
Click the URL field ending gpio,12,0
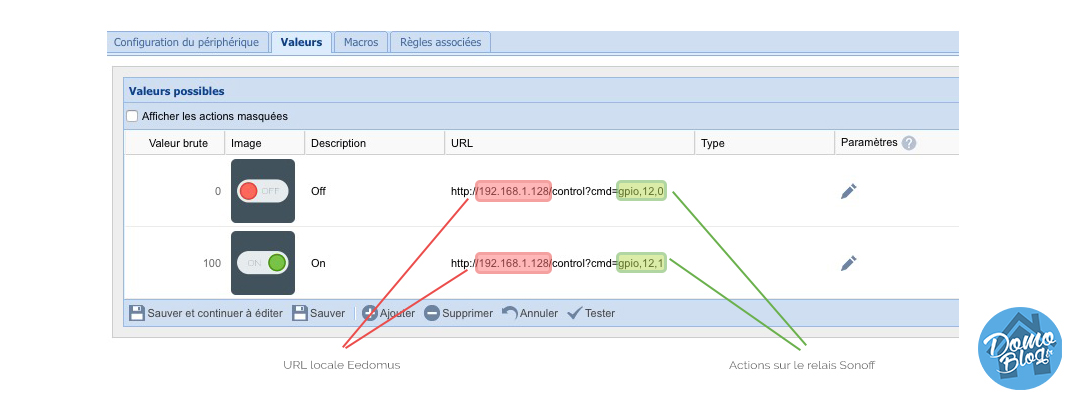click(558, 191)
